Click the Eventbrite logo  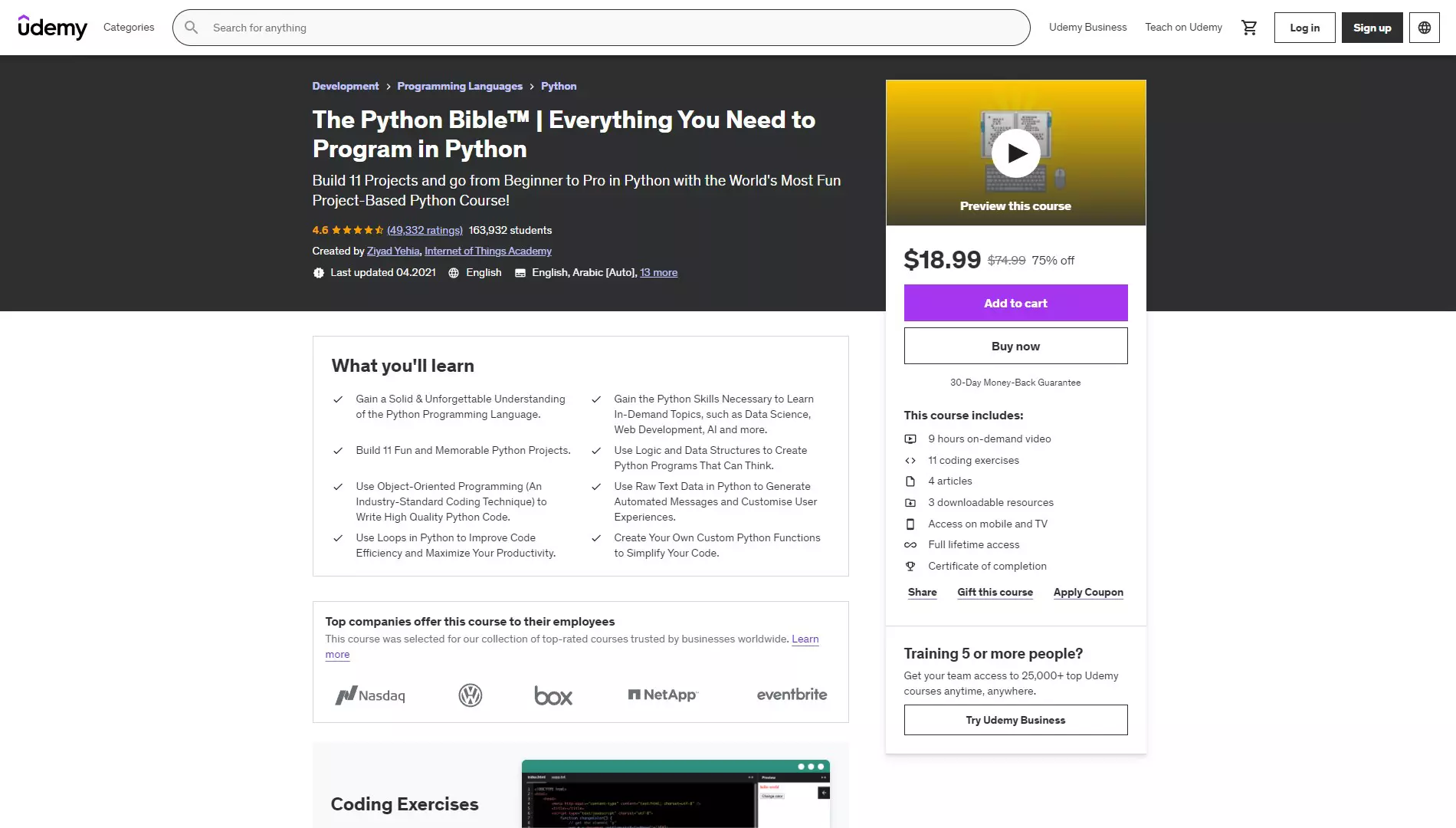(792, 695)
